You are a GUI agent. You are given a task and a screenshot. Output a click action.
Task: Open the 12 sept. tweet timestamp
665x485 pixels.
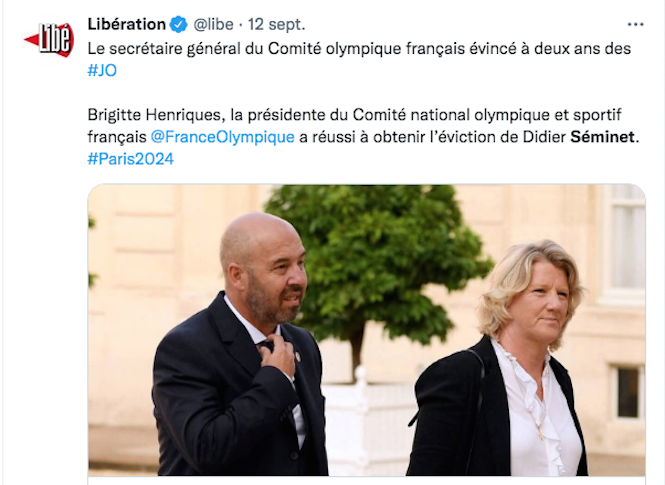[277, 25]
